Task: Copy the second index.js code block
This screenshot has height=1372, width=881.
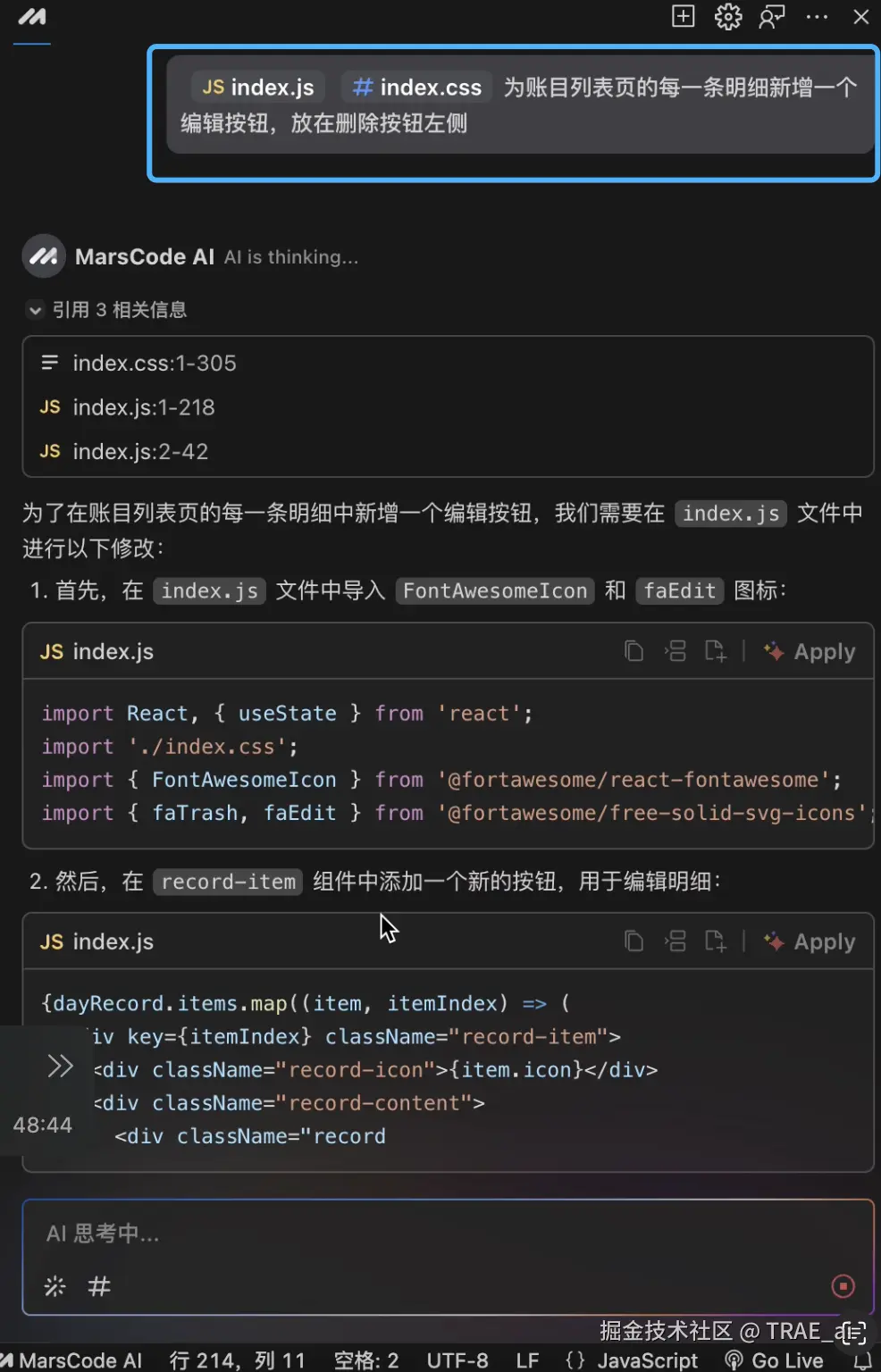Action: click(633, 941)
